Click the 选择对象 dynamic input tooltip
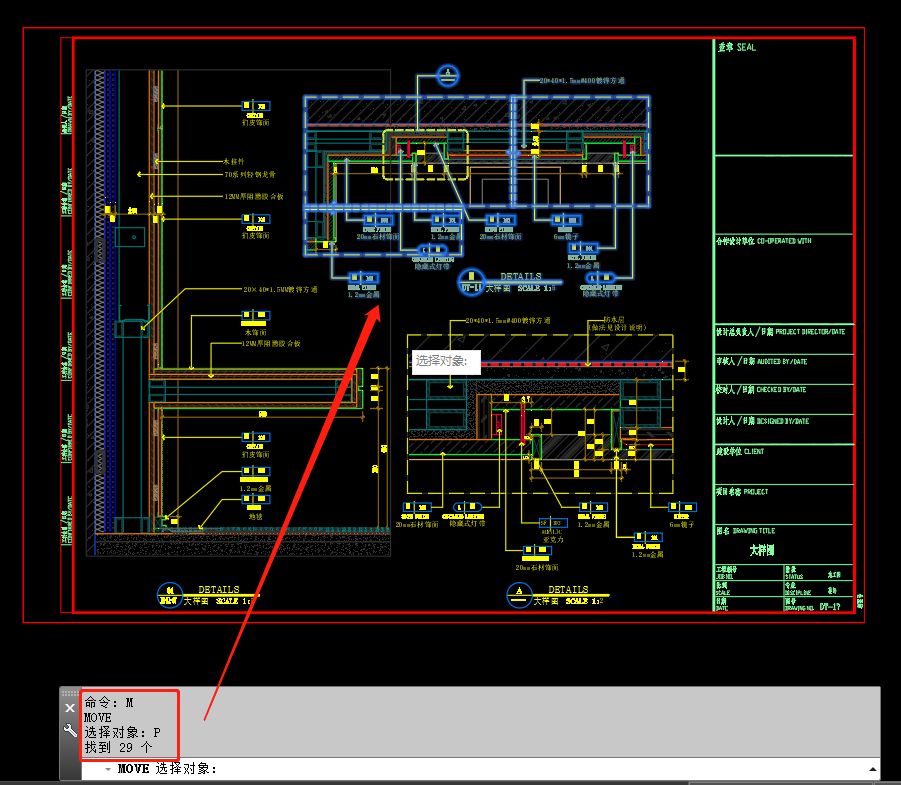Screen dimensions: 901x785 click(x=446, y=361)
